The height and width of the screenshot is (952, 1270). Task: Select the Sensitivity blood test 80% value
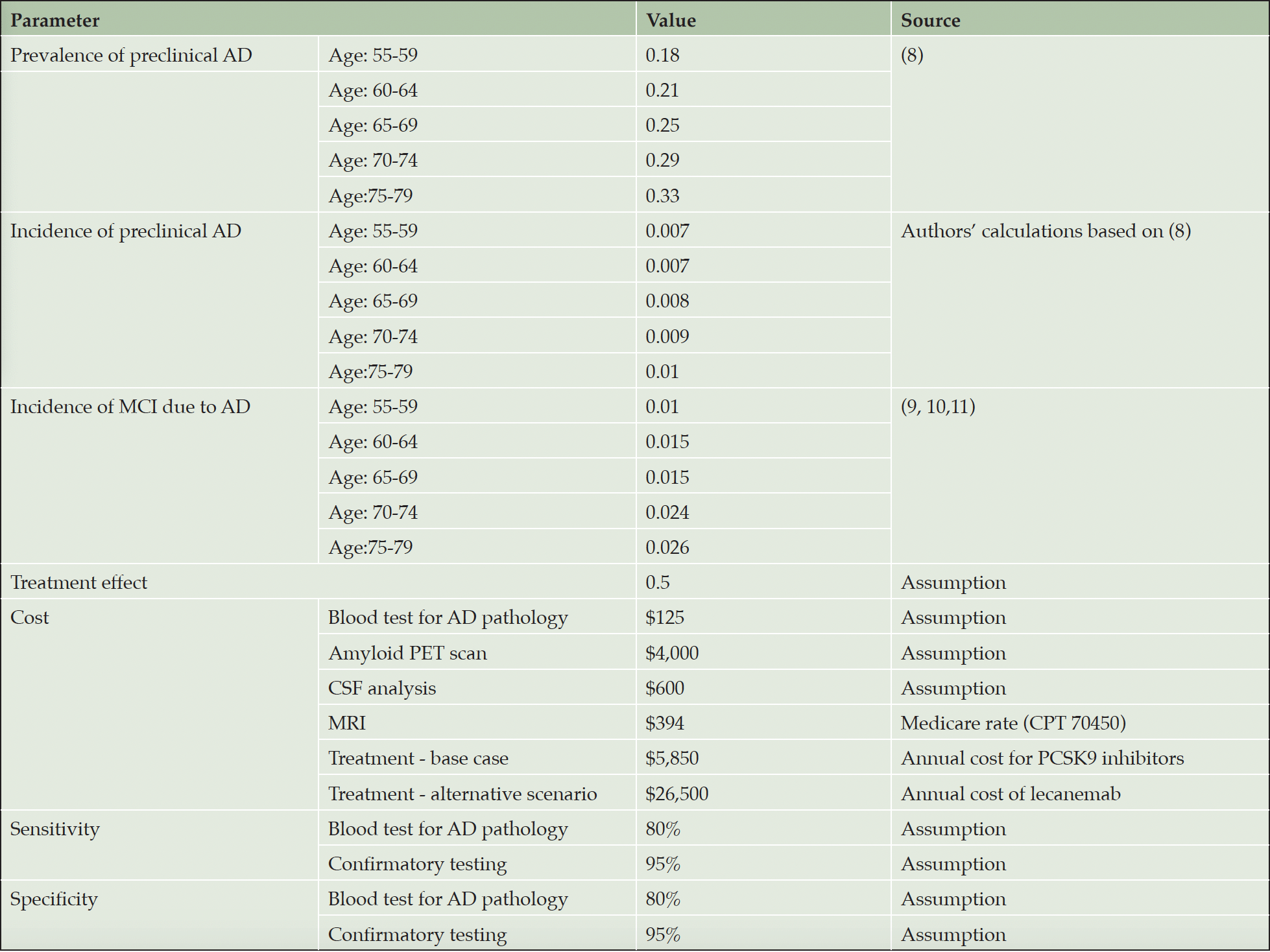tap(663, 829)
